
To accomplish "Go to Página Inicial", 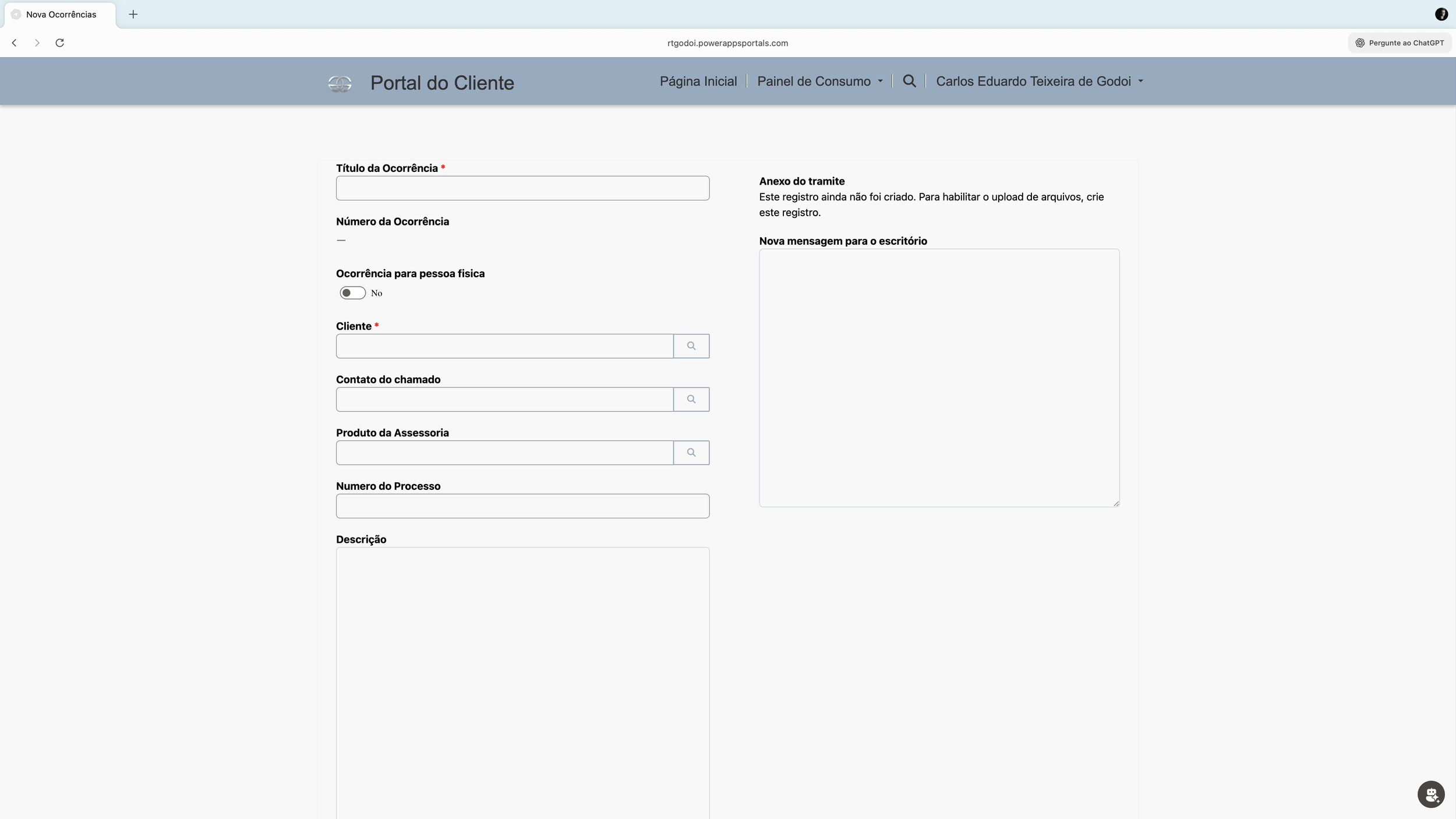I will (x=698, y=82).
